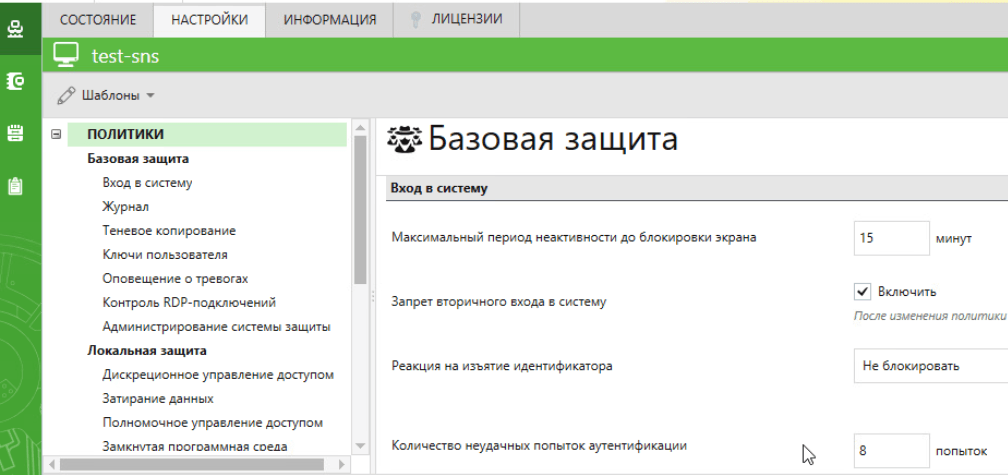The width and height of the screenshot is (1008, 475).
Task: Click the inactivity period field showing 15
Action: (891, 238)
